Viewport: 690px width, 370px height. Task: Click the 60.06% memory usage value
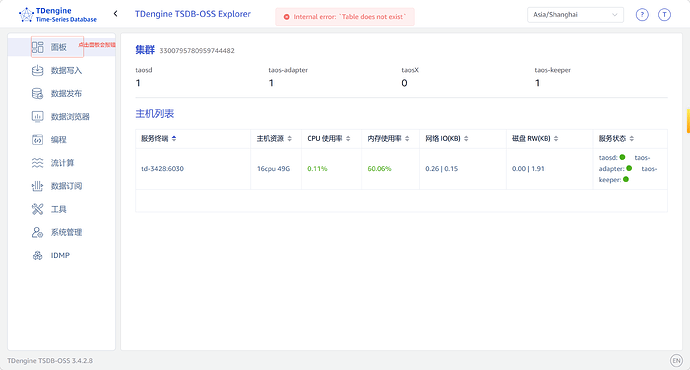pos(379,169)
